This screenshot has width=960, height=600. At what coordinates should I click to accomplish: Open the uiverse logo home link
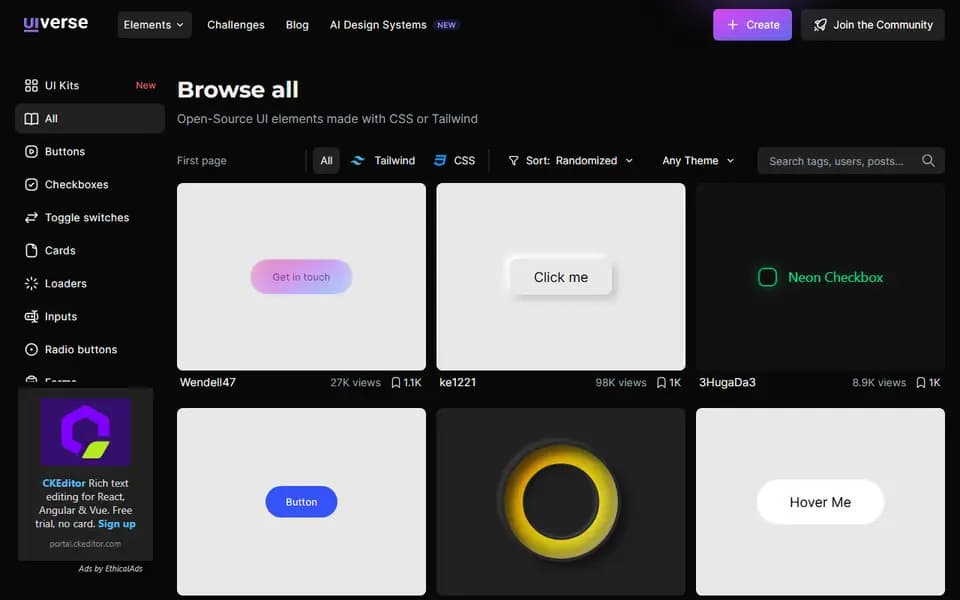pos(56,23)
